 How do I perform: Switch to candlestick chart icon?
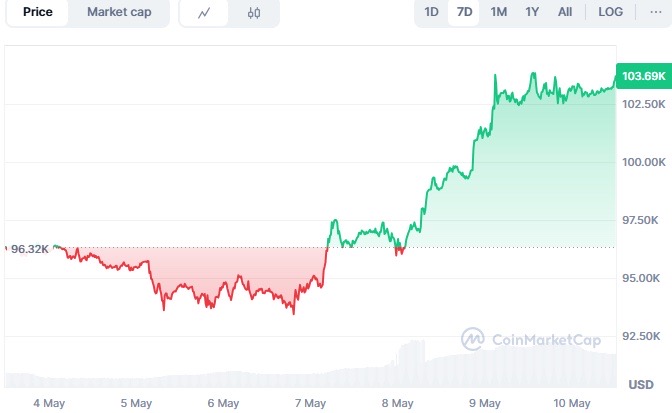click(x=254, y=13)
